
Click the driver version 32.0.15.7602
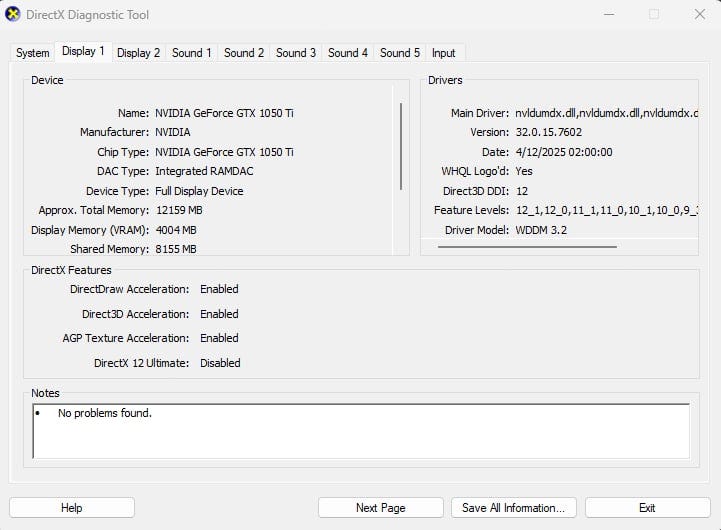click(549, 132)
